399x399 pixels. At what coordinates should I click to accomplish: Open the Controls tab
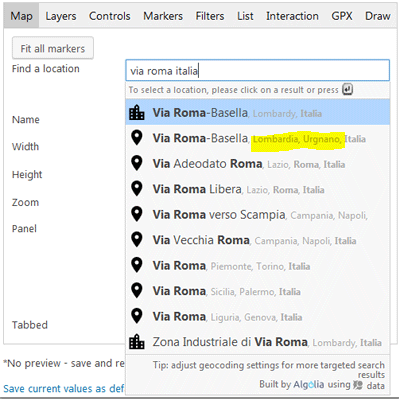pos(109,16)
